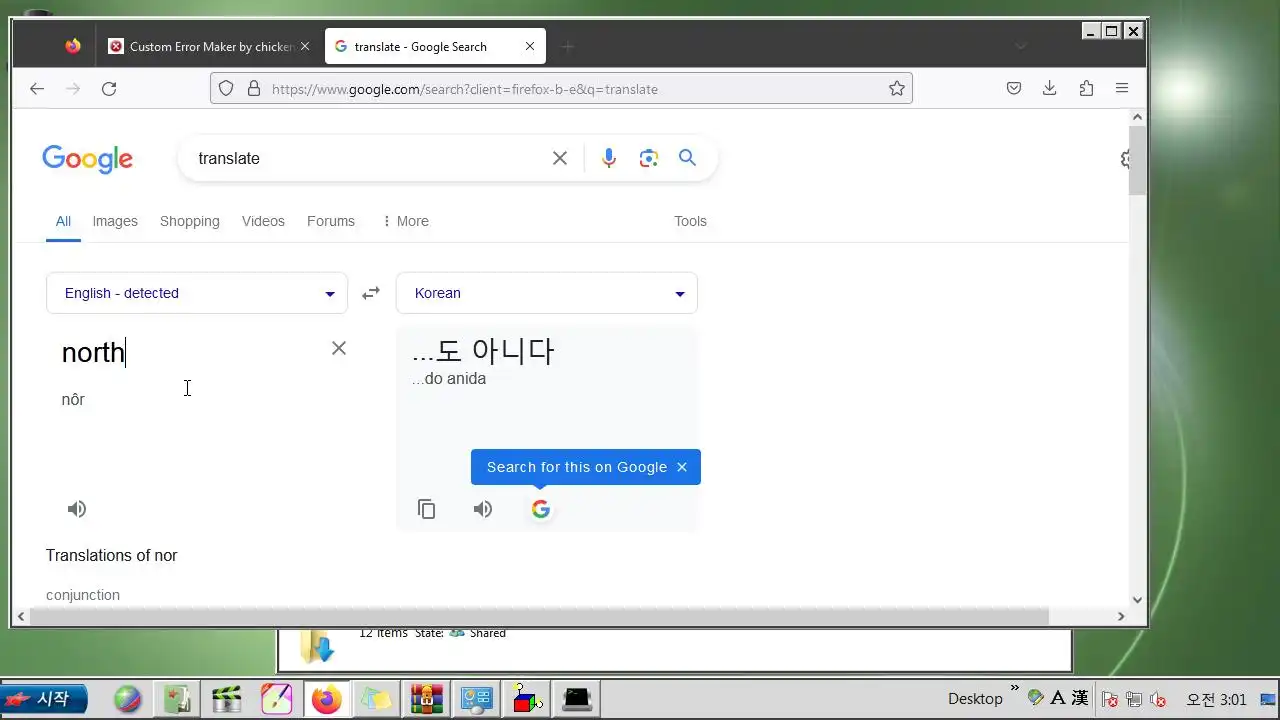The height and width of the screenshot is (720, 1280).
Task: Open the WinRAR archive taskbar icon
Action: 426,699
